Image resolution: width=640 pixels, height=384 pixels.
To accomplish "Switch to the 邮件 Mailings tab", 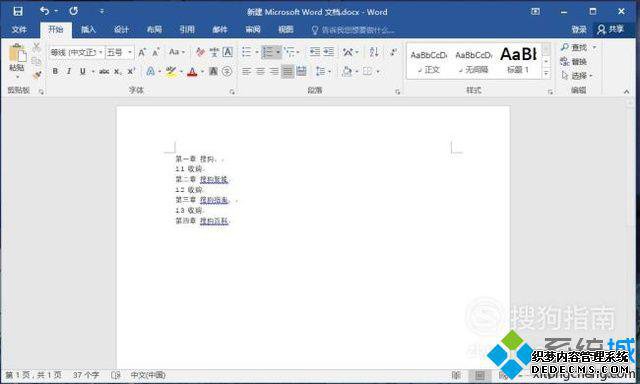I will pos(220,29).
